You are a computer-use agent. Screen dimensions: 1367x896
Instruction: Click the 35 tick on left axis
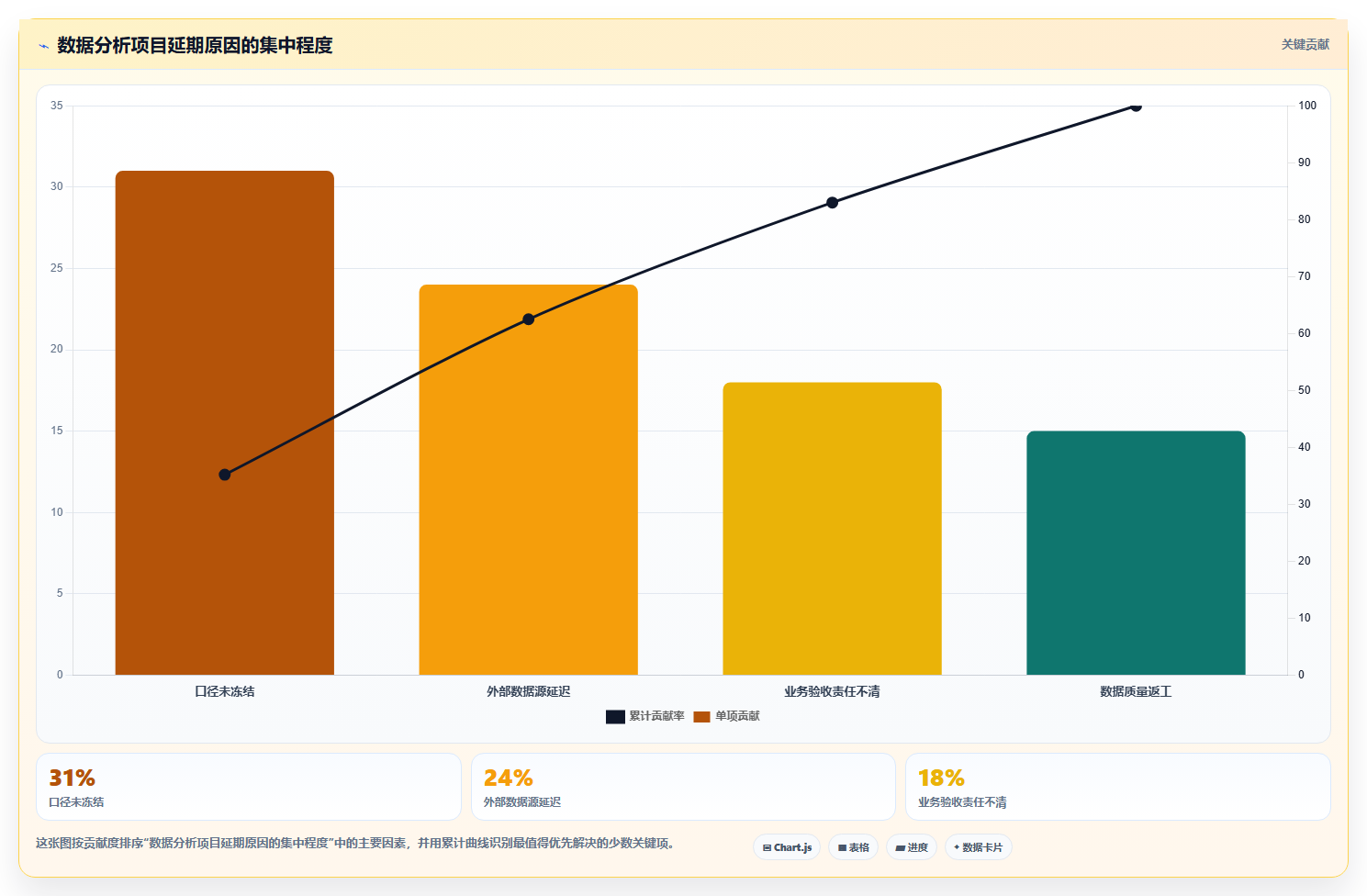click(57, 106)
